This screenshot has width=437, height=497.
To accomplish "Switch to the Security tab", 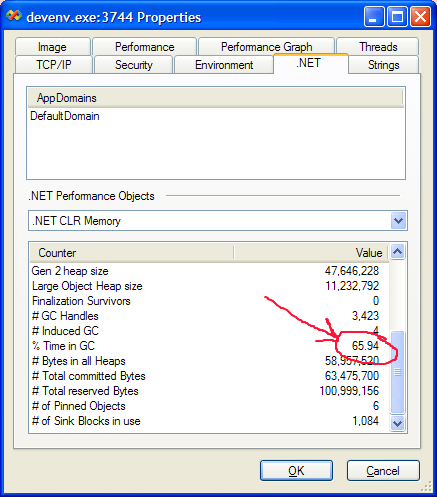I will [134, 64].
